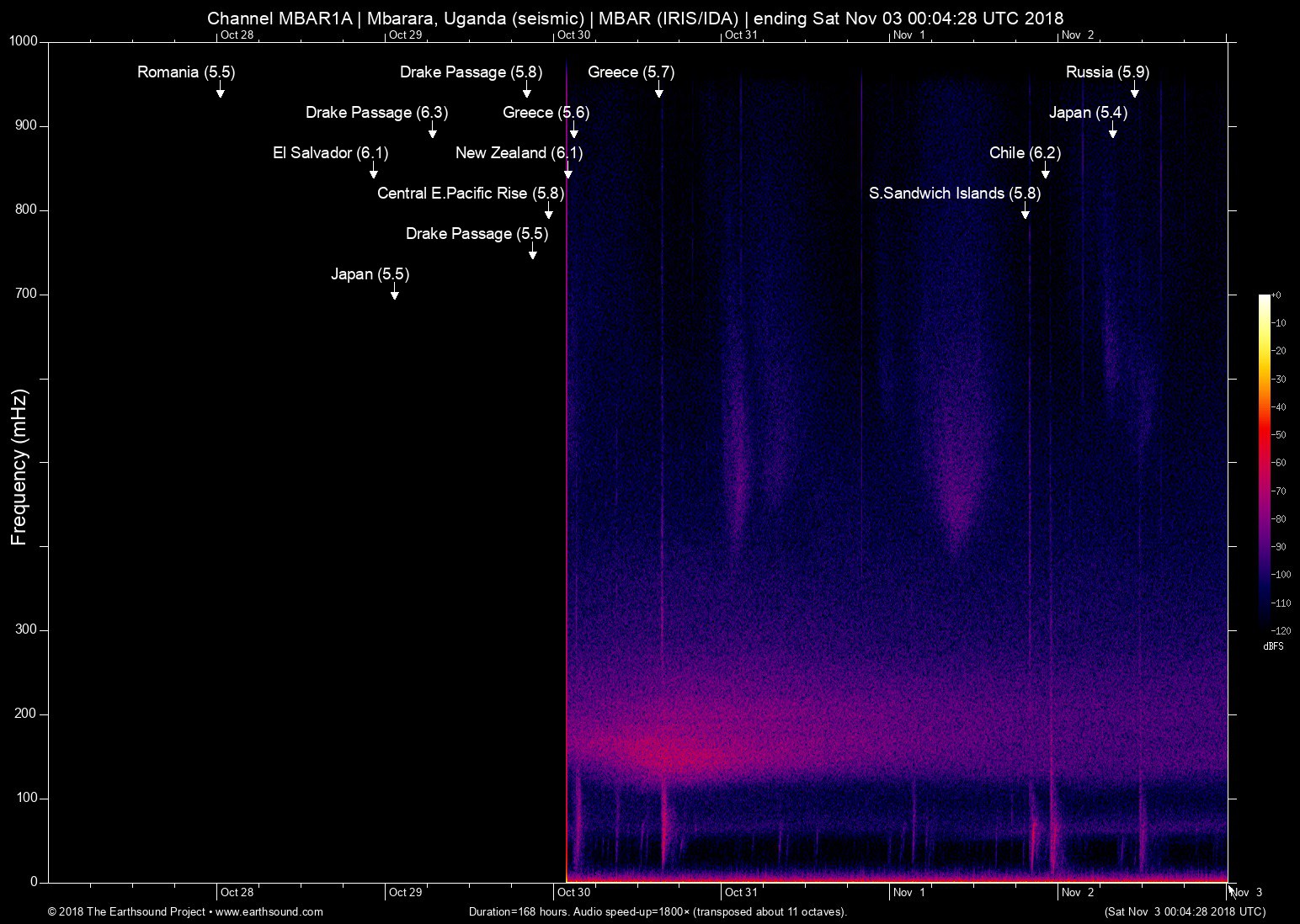This screenshot has width=1300, height=924.
Task: Select the Russia (5.9) event label
Action: tap(1107, 72)
